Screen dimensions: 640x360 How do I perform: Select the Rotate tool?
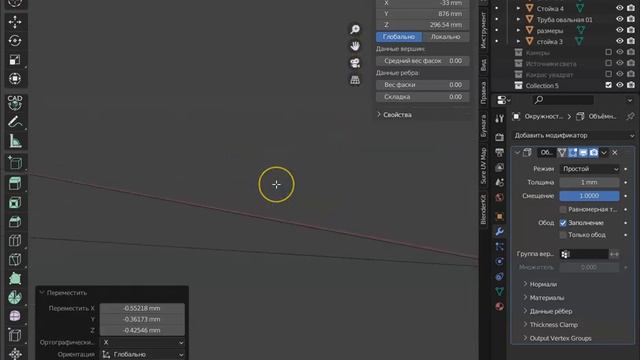[x=15, y=41]
